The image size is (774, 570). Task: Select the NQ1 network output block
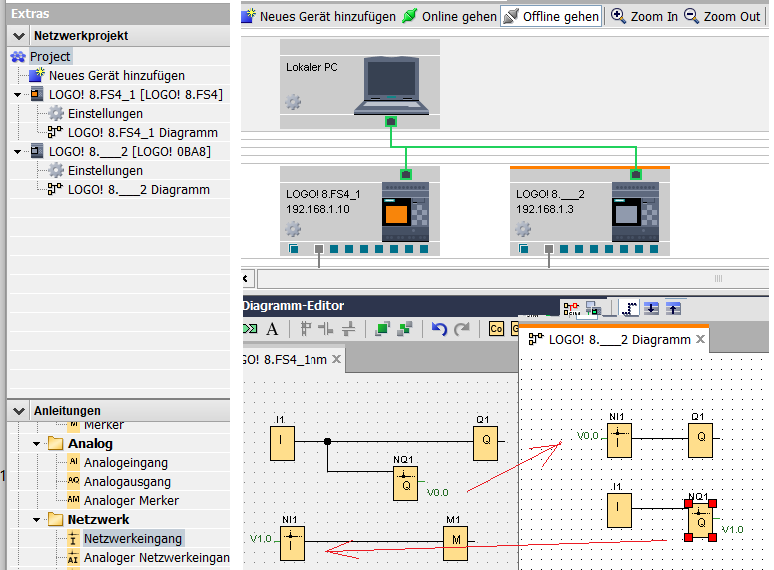[x=405, y=483]
